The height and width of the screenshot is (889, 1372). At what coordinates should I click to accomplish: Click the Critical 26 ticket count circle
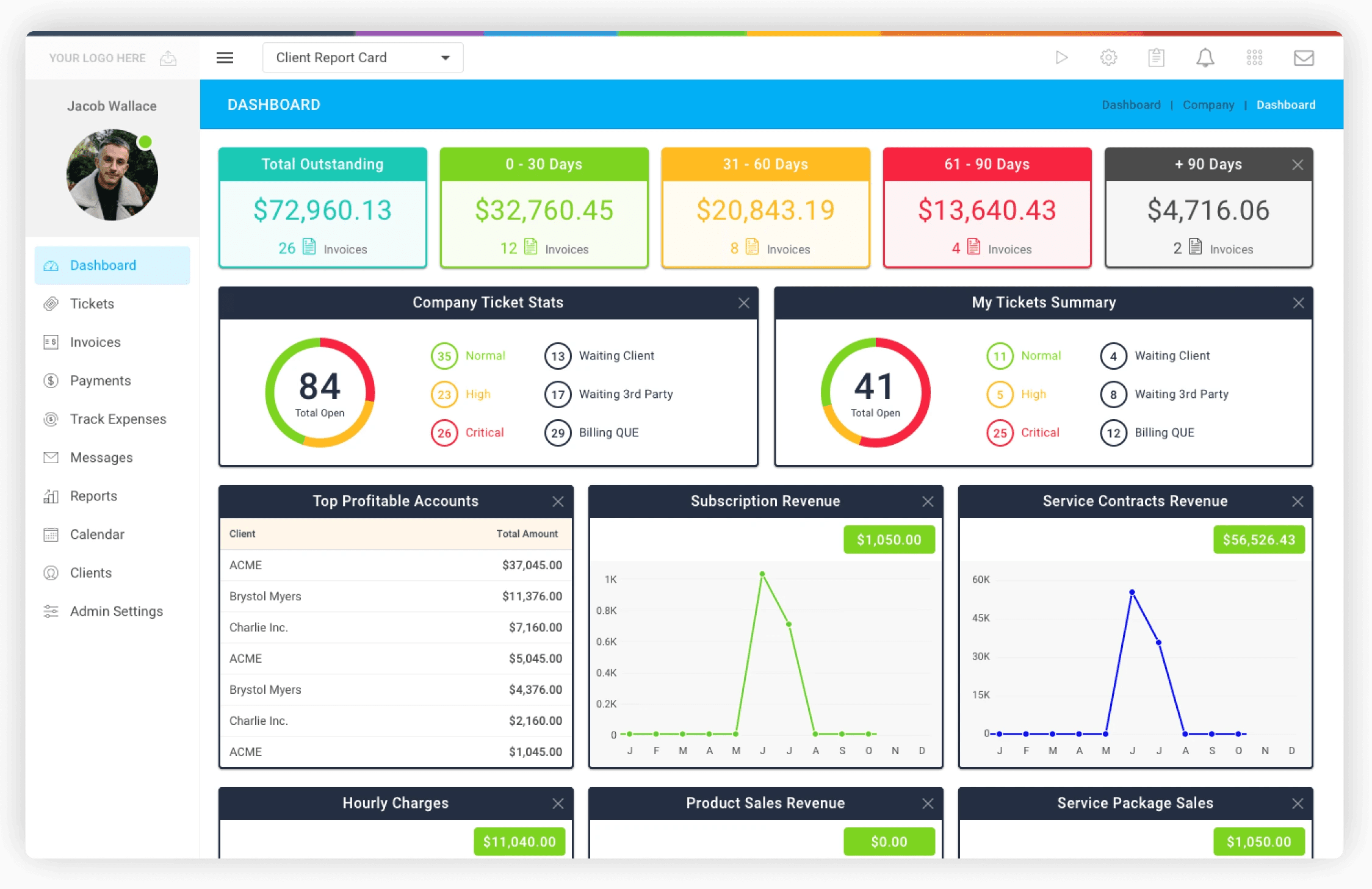click(x=444, y=433)
